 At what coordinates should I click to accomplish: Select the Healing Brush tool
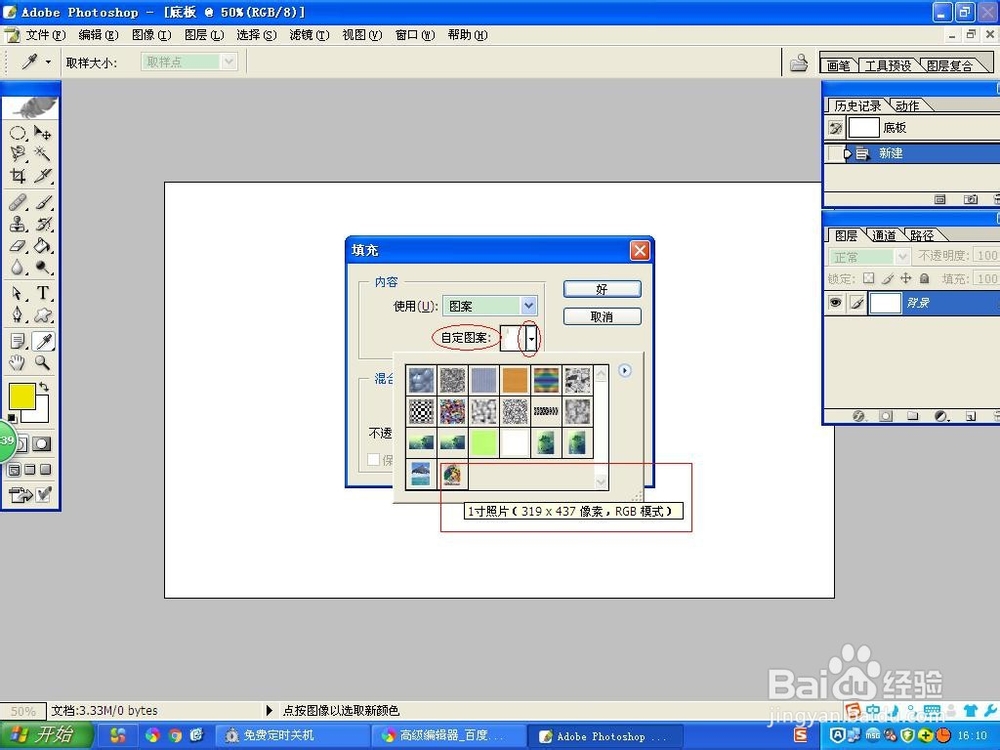point(18,203)
